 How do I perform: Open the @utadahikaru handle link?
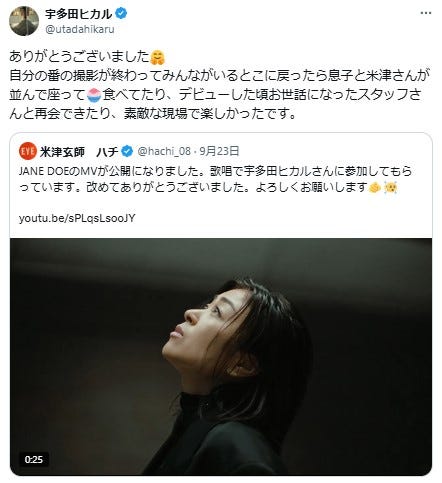click(x=80, y=29)
